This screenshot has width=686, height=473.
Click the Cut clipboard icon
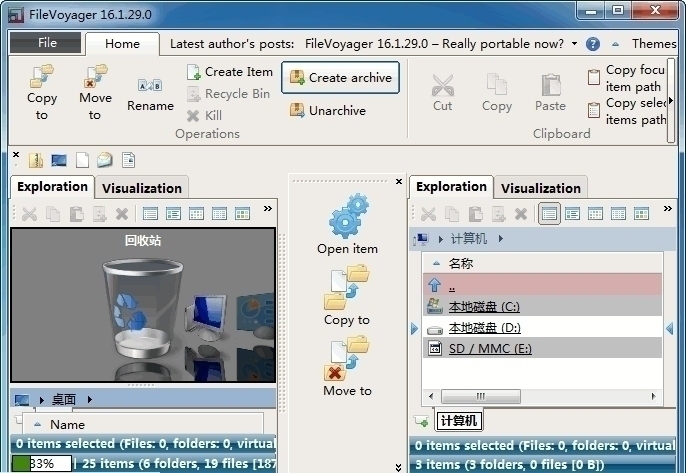coord(442,92)
